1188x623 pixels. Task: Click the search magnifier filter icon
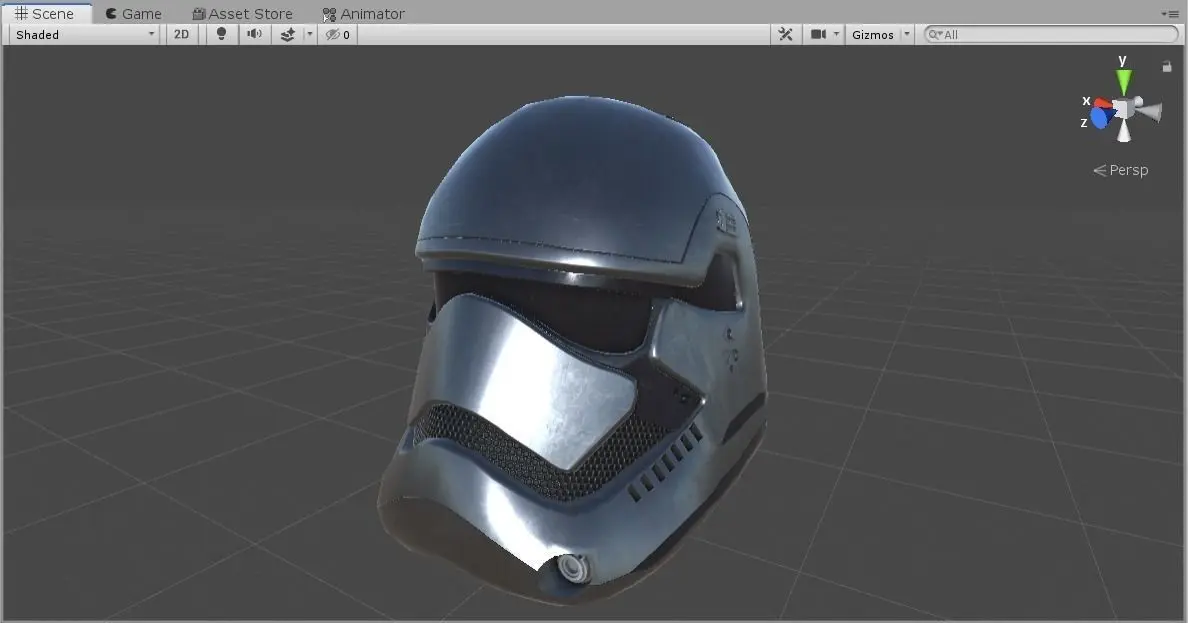pyautogui.click(x=935, y=34)
